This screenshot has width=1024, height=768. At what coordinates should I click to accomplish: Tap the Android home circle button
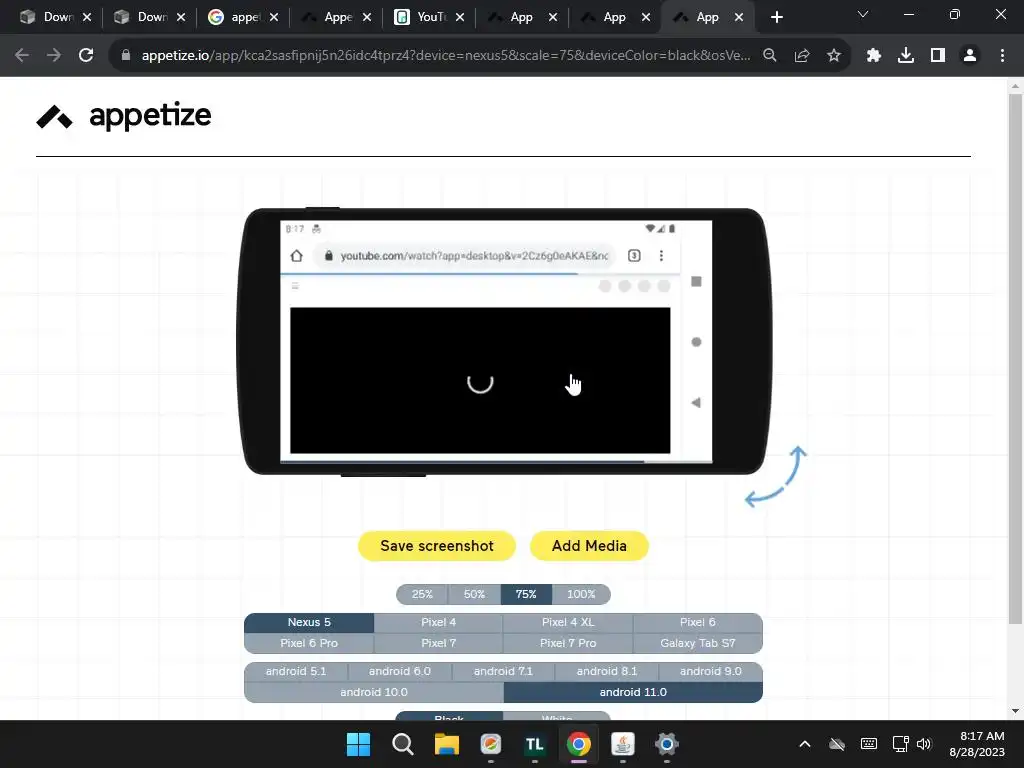tap(696, 342)
